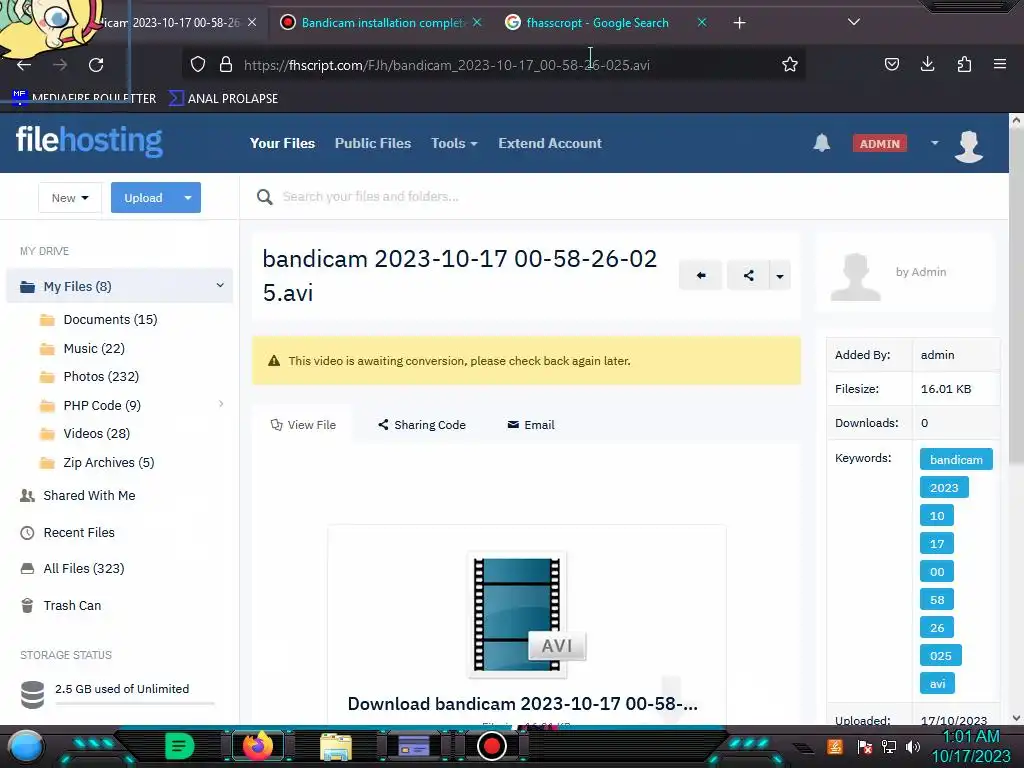
Task: Open the Firefox hamburger menu
Action: click(1000, 64)
